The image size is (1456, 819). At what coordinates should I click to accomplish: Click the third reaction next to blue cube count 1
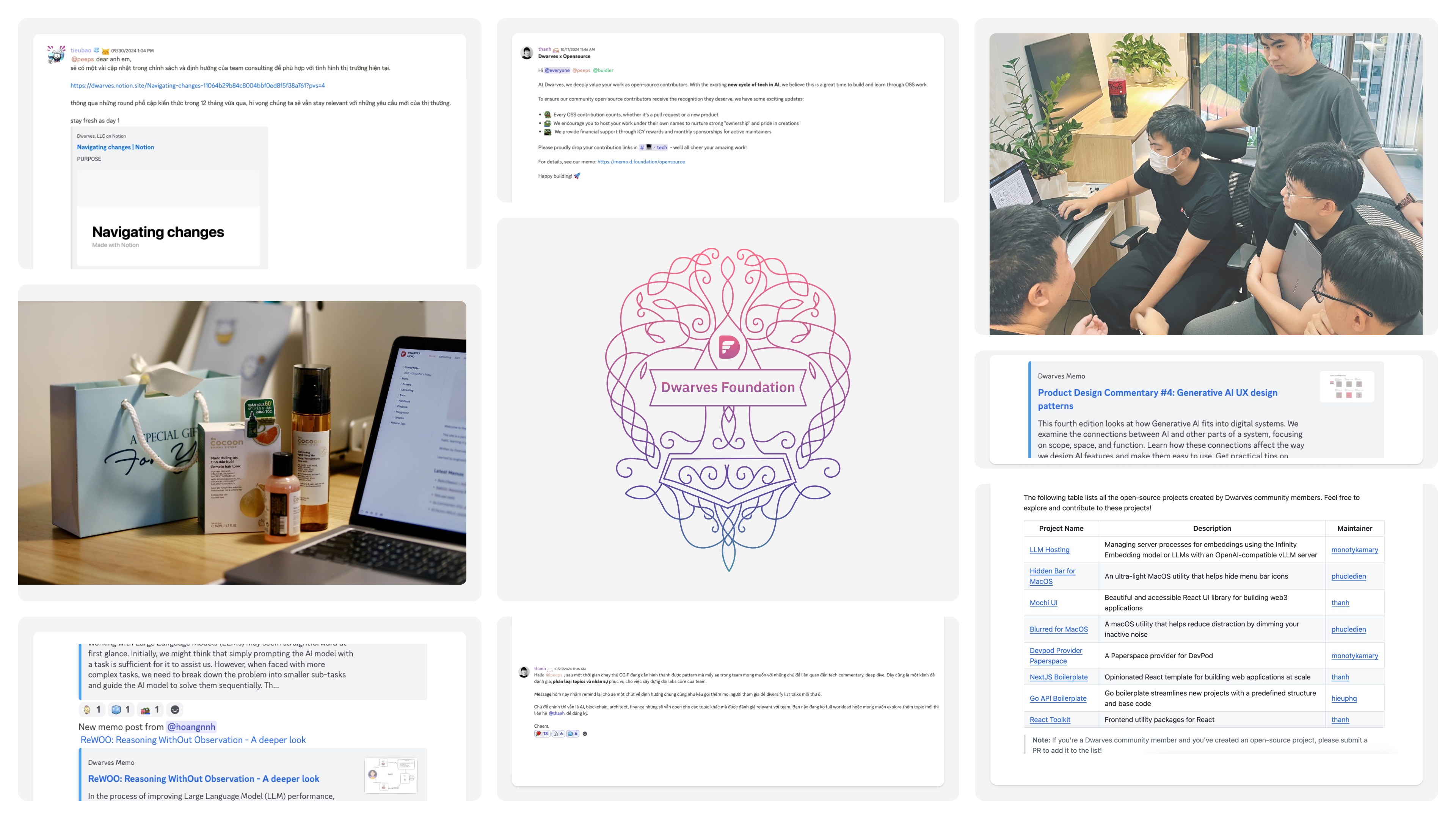tap(150, 709)
